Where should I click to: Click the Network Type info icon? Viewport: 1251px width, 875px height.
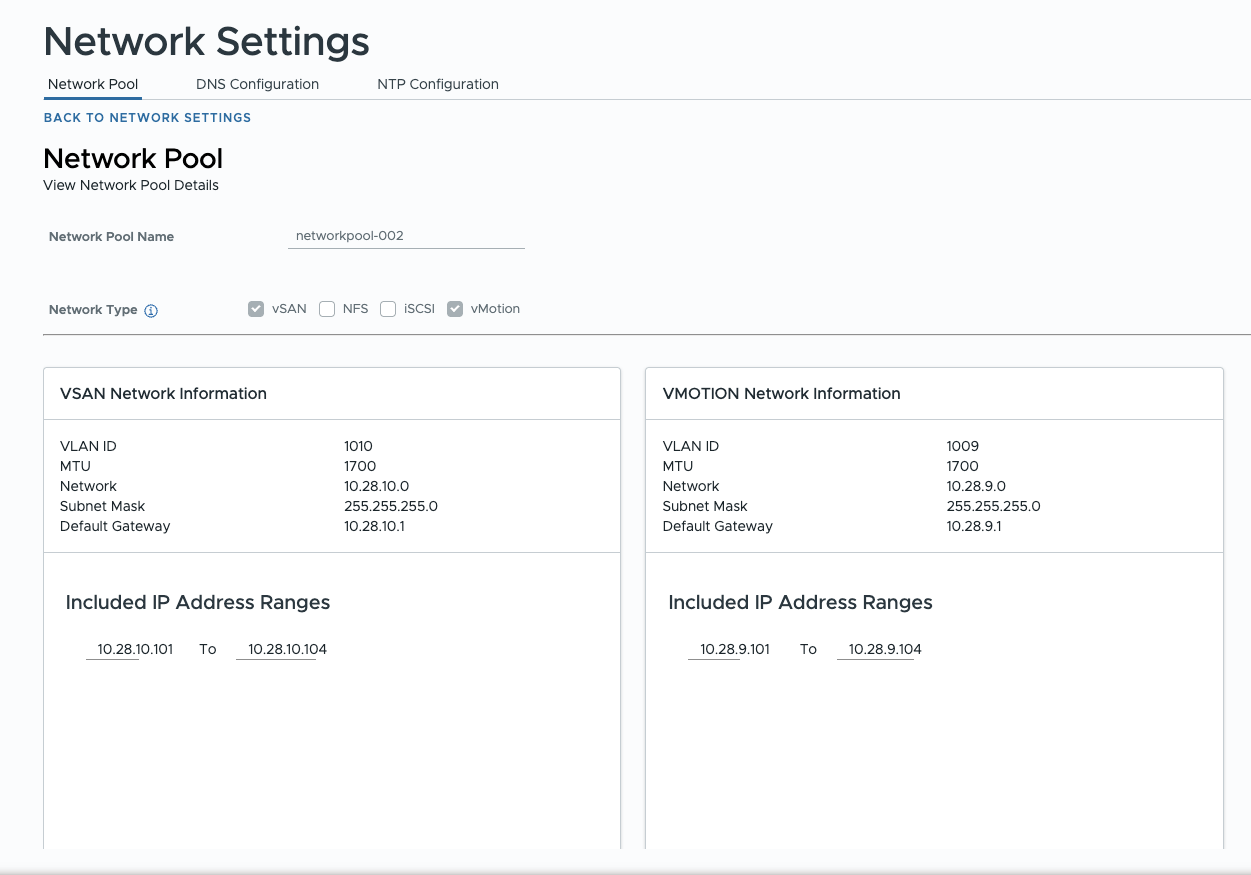(x=150, y=310)
